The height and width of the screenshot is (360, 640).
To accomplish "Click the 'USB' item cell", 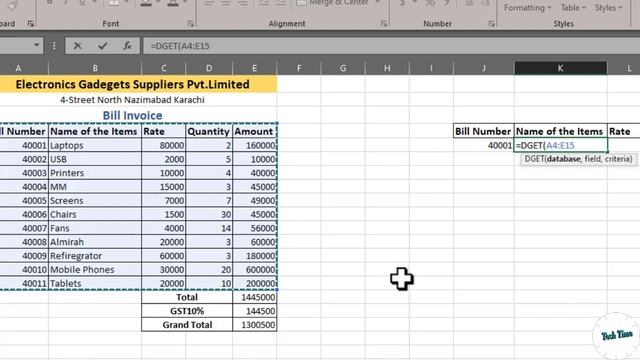I will pyautogui.click(x=95, y=159).
